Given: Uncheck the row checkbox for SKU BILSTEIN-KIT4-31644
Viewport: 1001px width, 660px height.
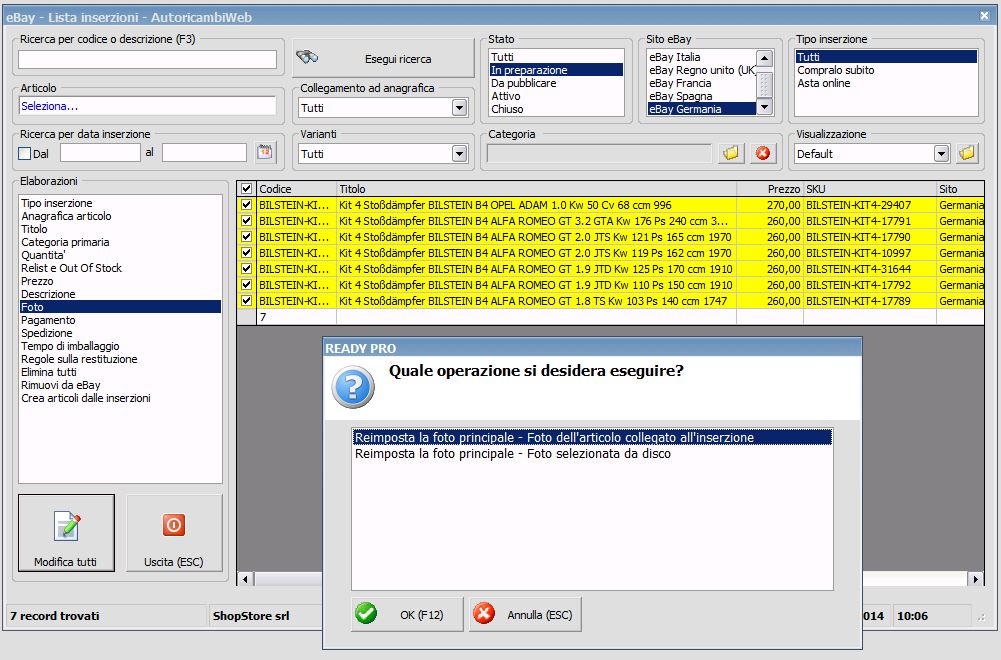Looking at the screenshot, I should coord(246,269).
